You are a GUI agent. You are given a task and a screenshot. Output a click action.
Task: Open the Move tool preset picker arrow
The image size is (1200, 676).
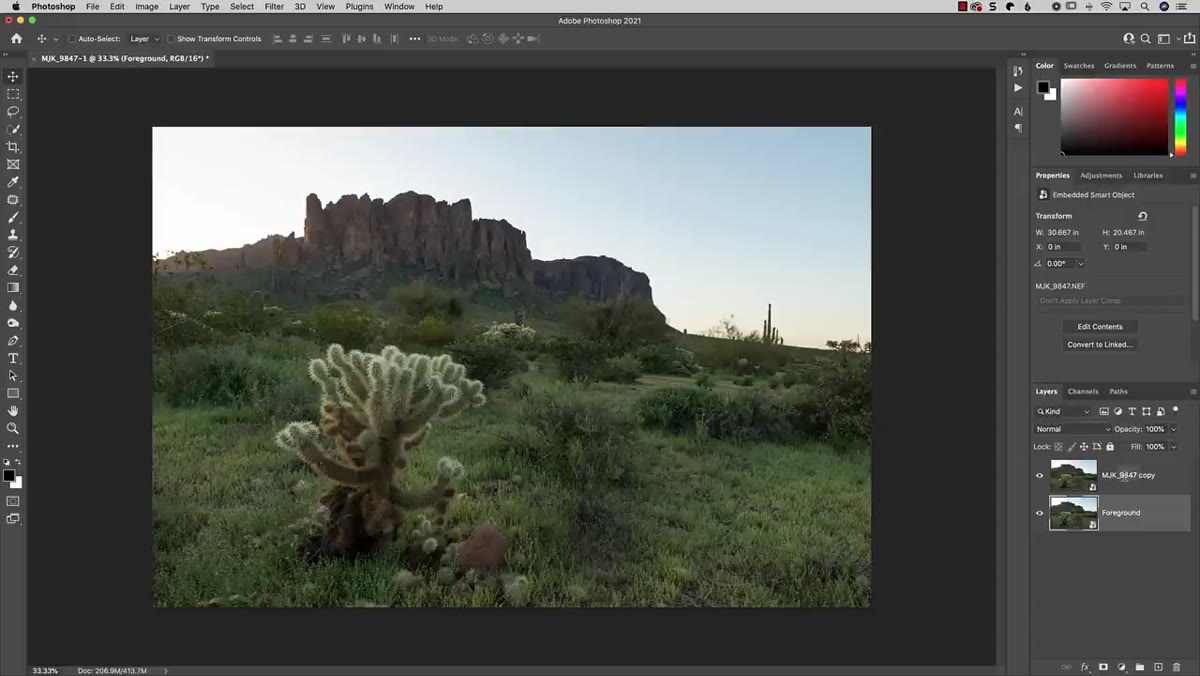(x=55, y=39)
